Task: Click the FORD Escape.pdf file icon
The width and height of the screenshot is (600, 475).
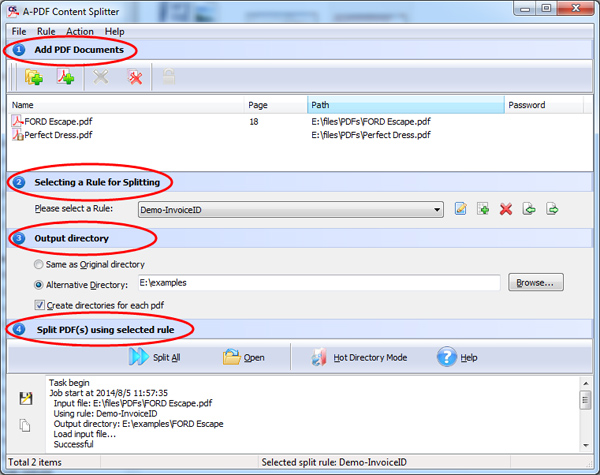Action: click(x=17, y=121)
